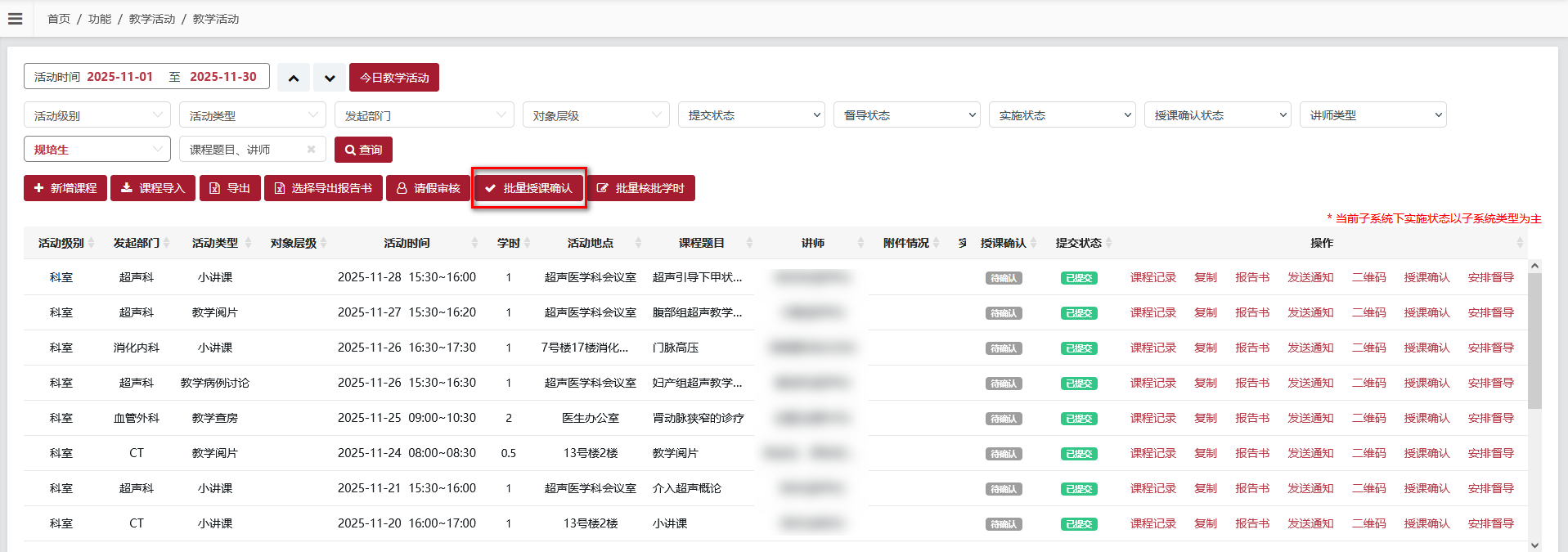Image resolution: width=1568 pixels, height=552 pixels.
Task: Open the hamburger sidebar menu
Action: pos(15,18)
